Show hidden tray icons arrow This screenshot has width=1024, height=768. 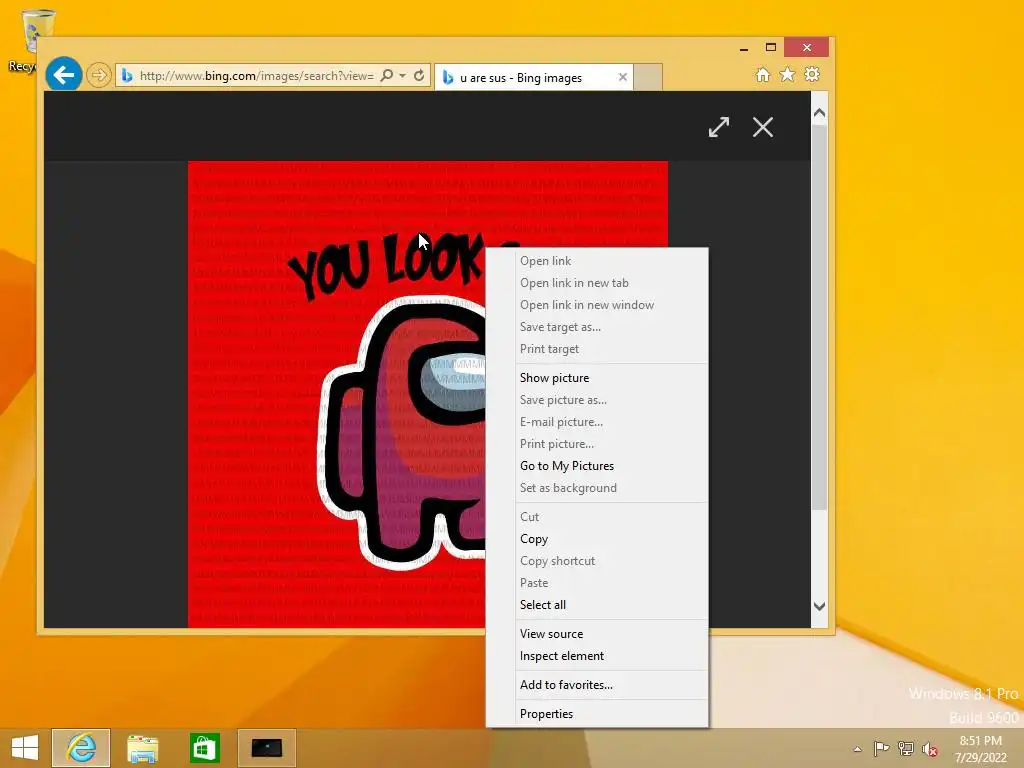pos(857,749)
